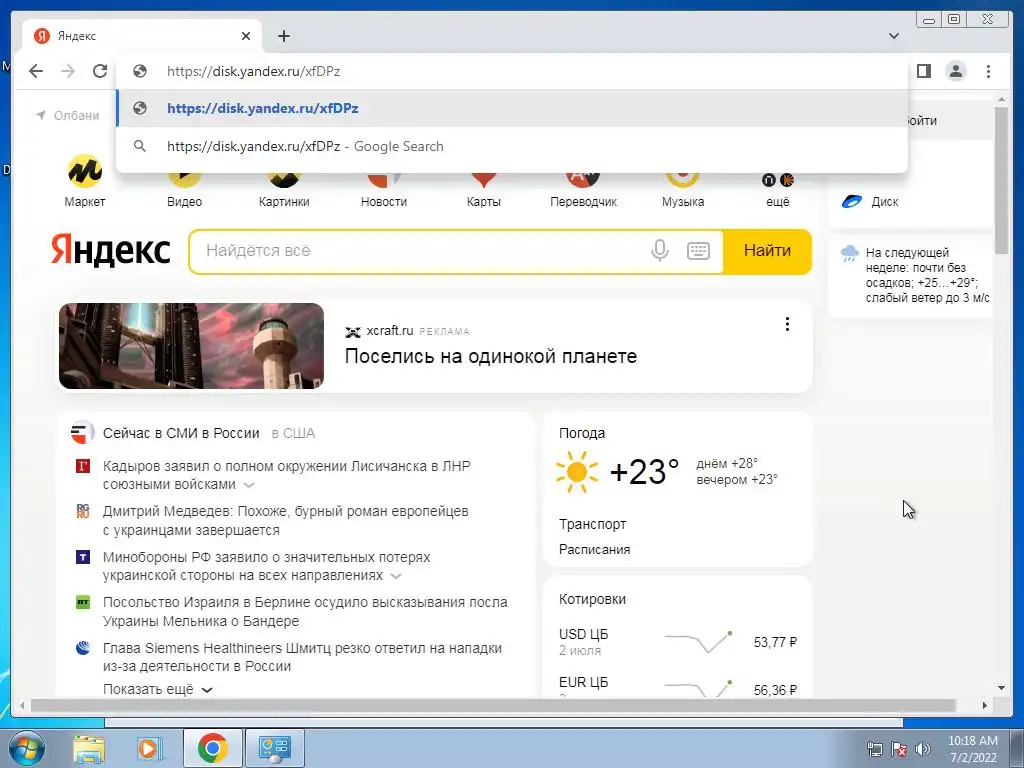Open the ad headline Поселись на одинокой планете

tap(490, 357)
